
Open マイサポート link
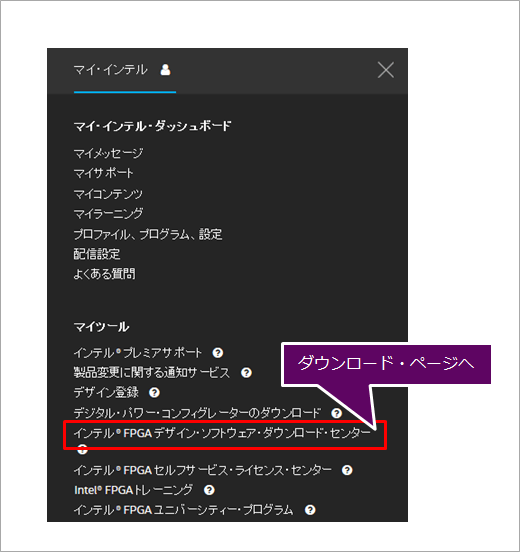click(103, 173)
